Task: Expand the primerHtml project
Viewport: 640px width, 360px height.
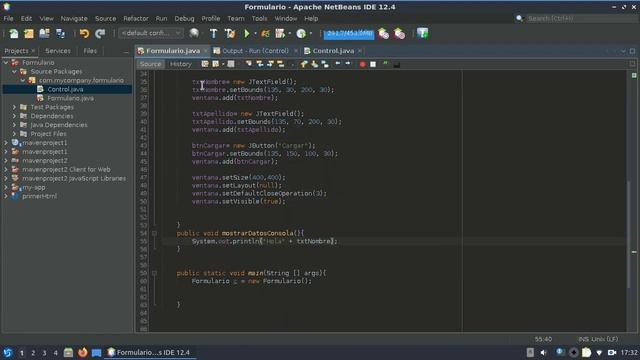Action: click(x=6, y=196)
